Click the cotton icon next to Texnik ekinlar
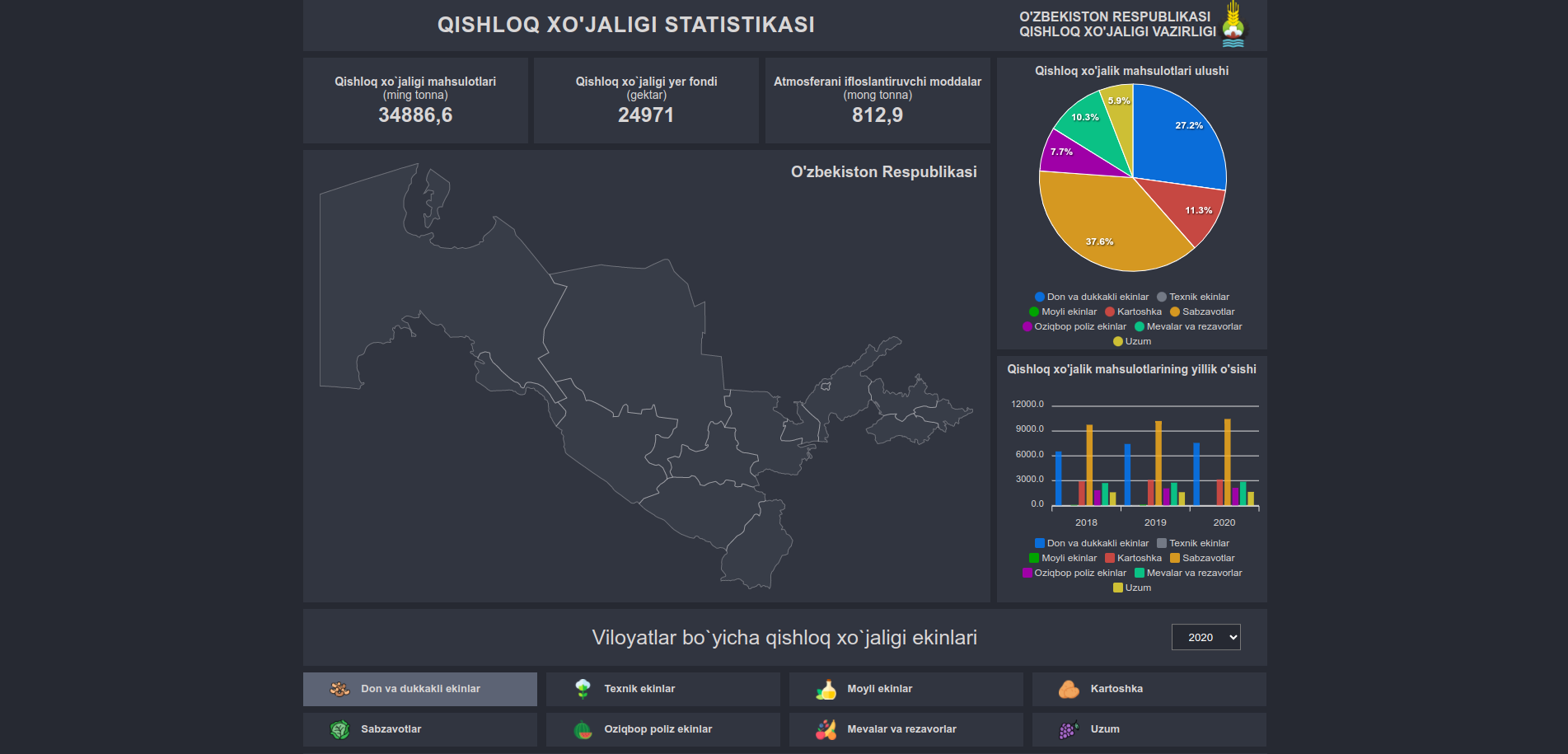 click(x=582, y=689)
